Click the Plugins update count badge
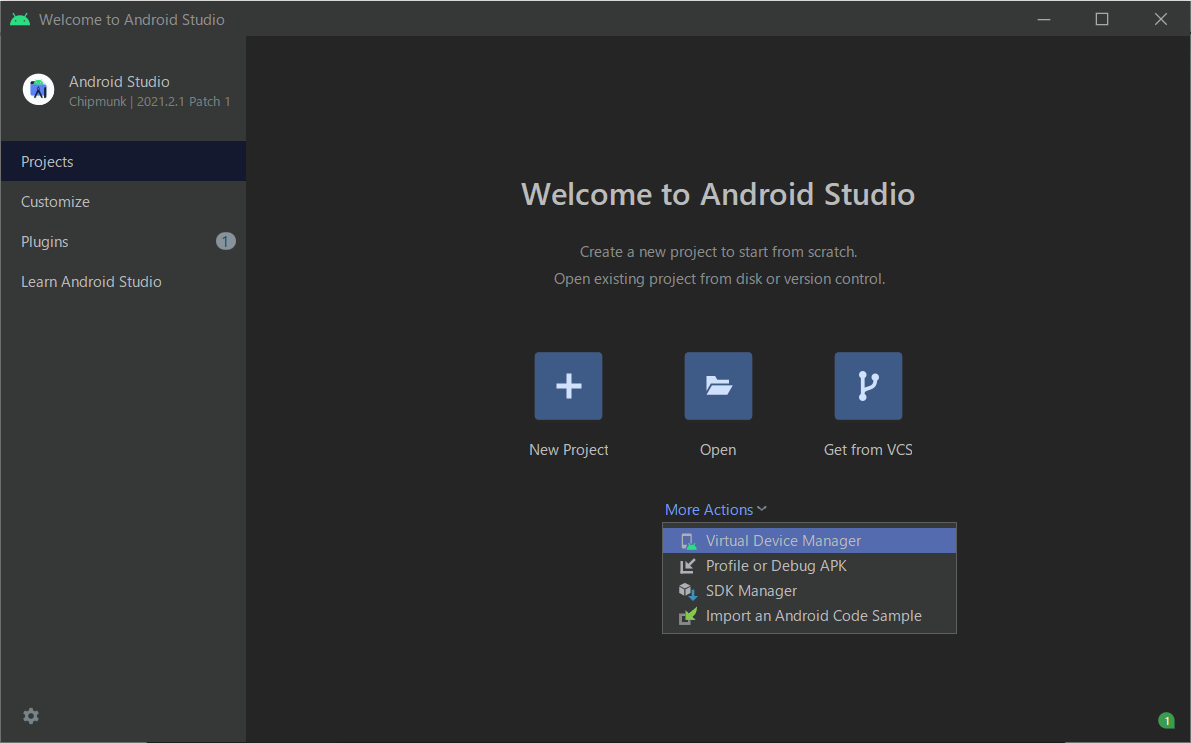This screenshot has width=1191, height=743. pos(225,241)
